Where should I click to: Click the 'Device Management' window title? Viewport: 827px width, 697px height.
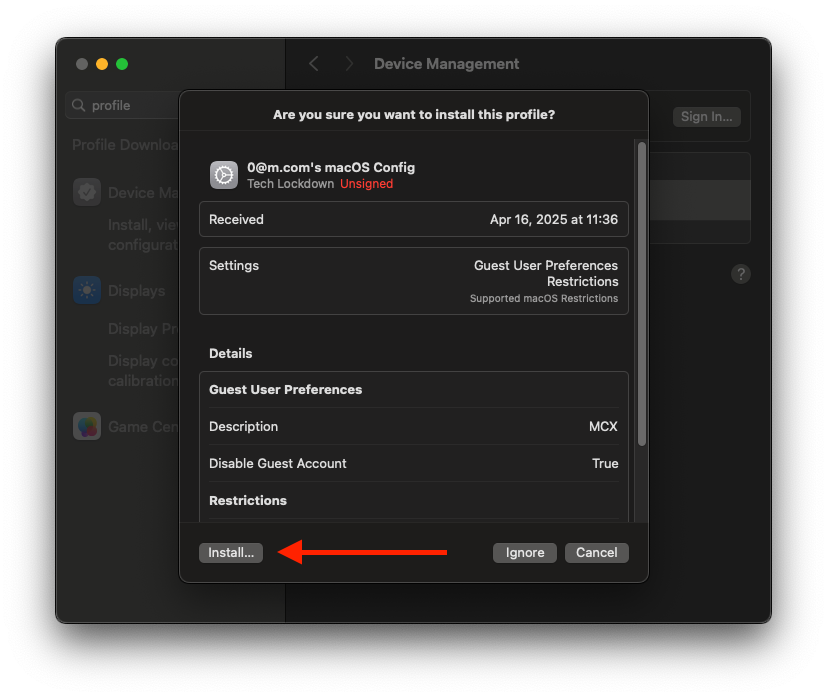click(446, 64)
